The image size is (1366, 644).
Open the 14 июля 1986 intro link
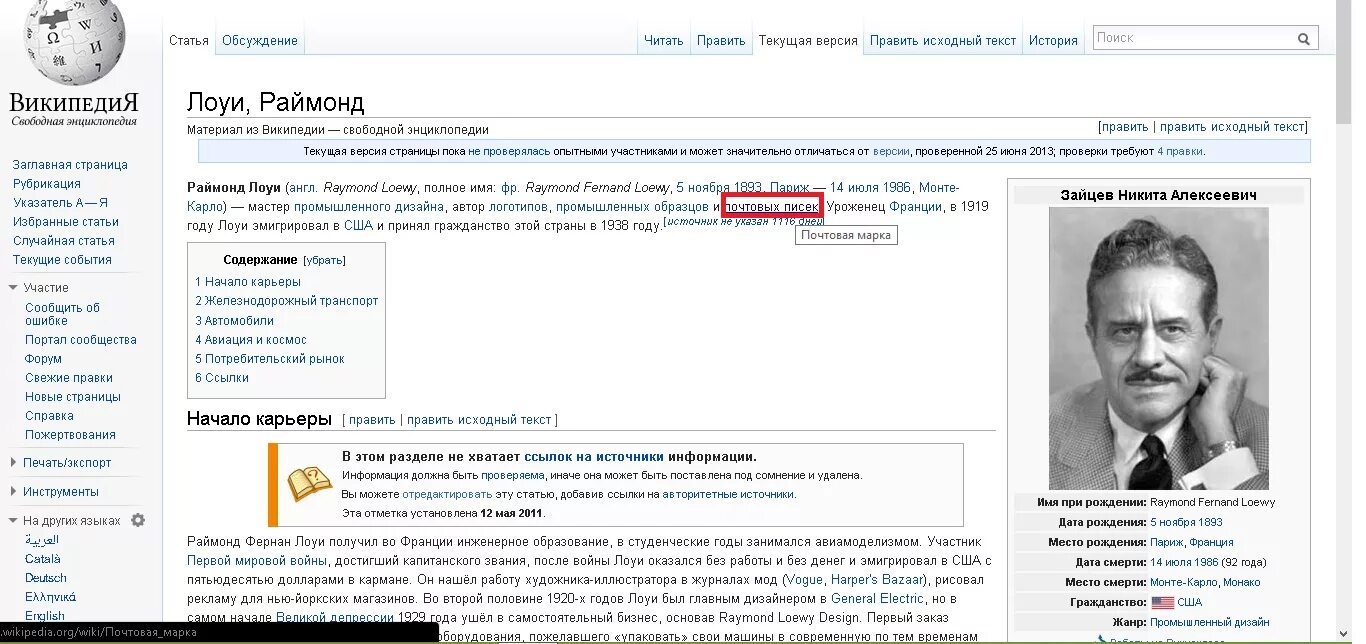coord(870,188)
